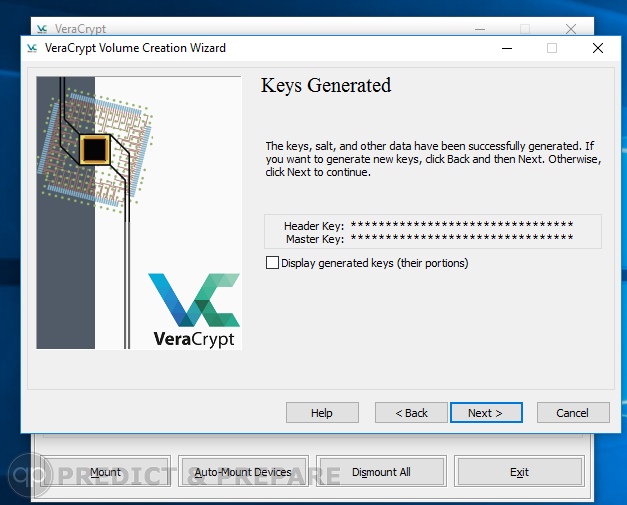Click the Header Key masked value
This screenshot has width=627, height=505.
point(462,225)
